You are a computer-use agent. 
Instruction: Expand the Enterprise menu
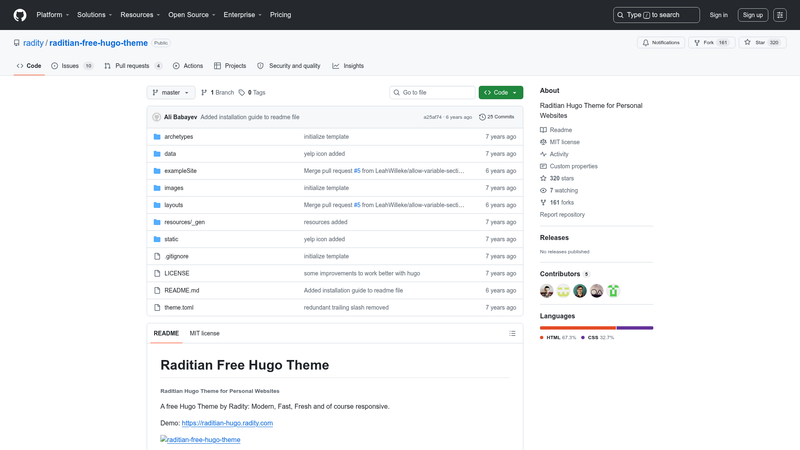tap(242, 15)
